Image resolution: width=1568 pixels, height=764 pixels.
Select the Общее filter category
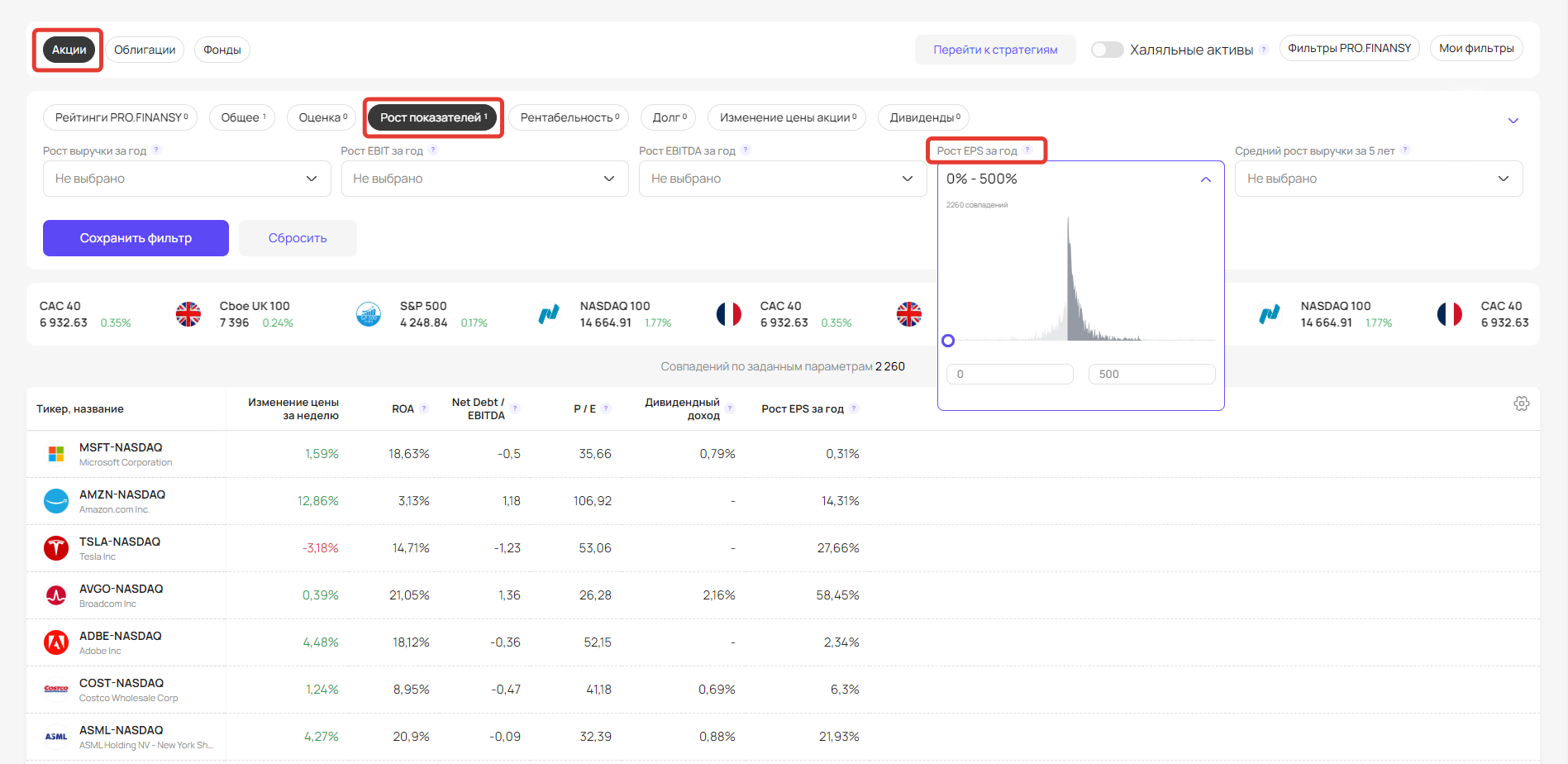click(242, 117)
